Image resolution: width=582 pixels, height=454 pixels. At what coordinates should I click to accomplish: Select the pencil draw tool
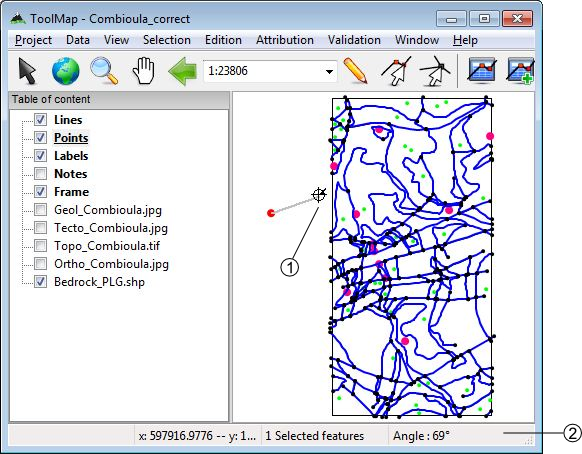click(355, 70)
